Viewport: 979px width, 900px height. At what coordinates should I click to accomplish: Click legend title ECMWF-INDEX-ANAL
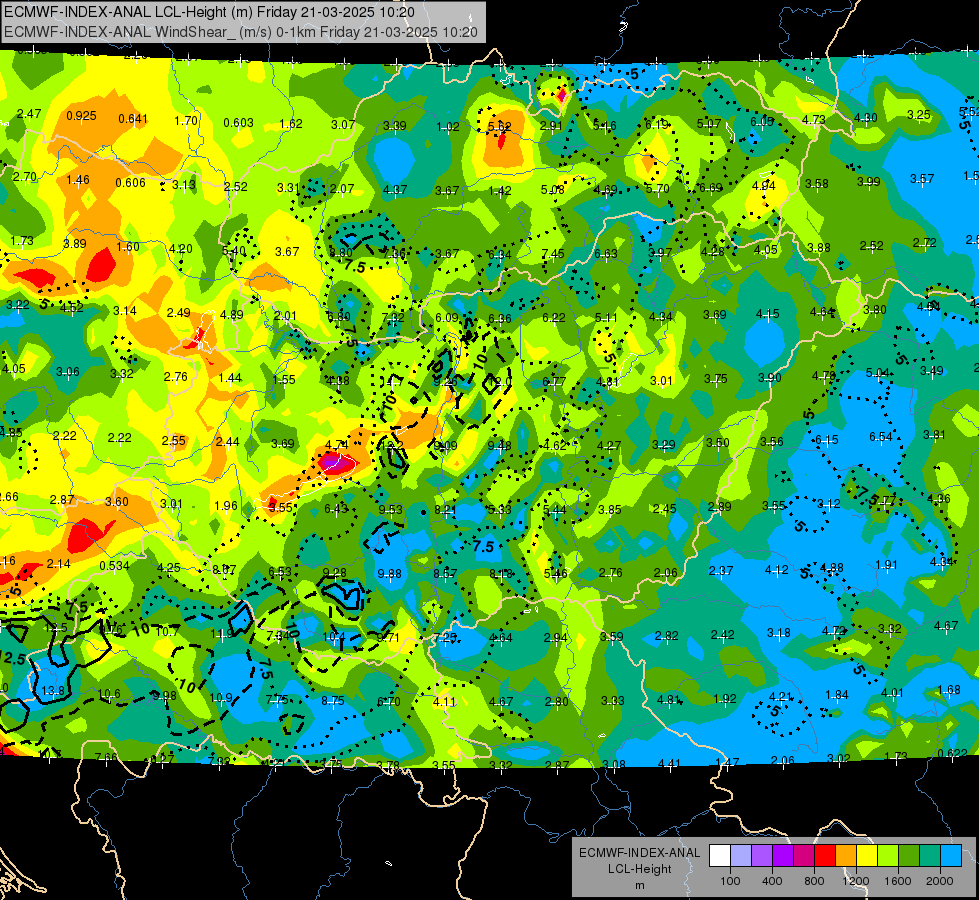[639, 853]
